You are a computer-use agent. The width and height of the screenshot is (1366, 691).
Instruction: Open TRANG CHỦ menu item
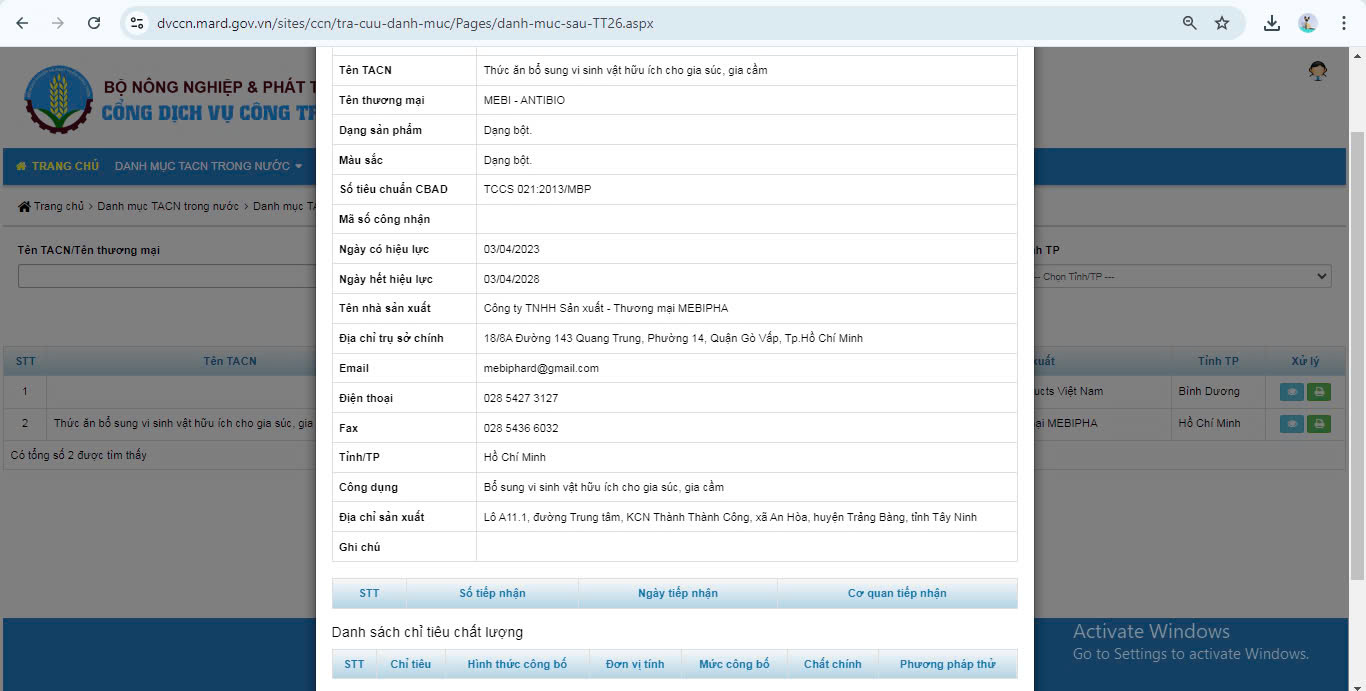[x=58, y=166]
